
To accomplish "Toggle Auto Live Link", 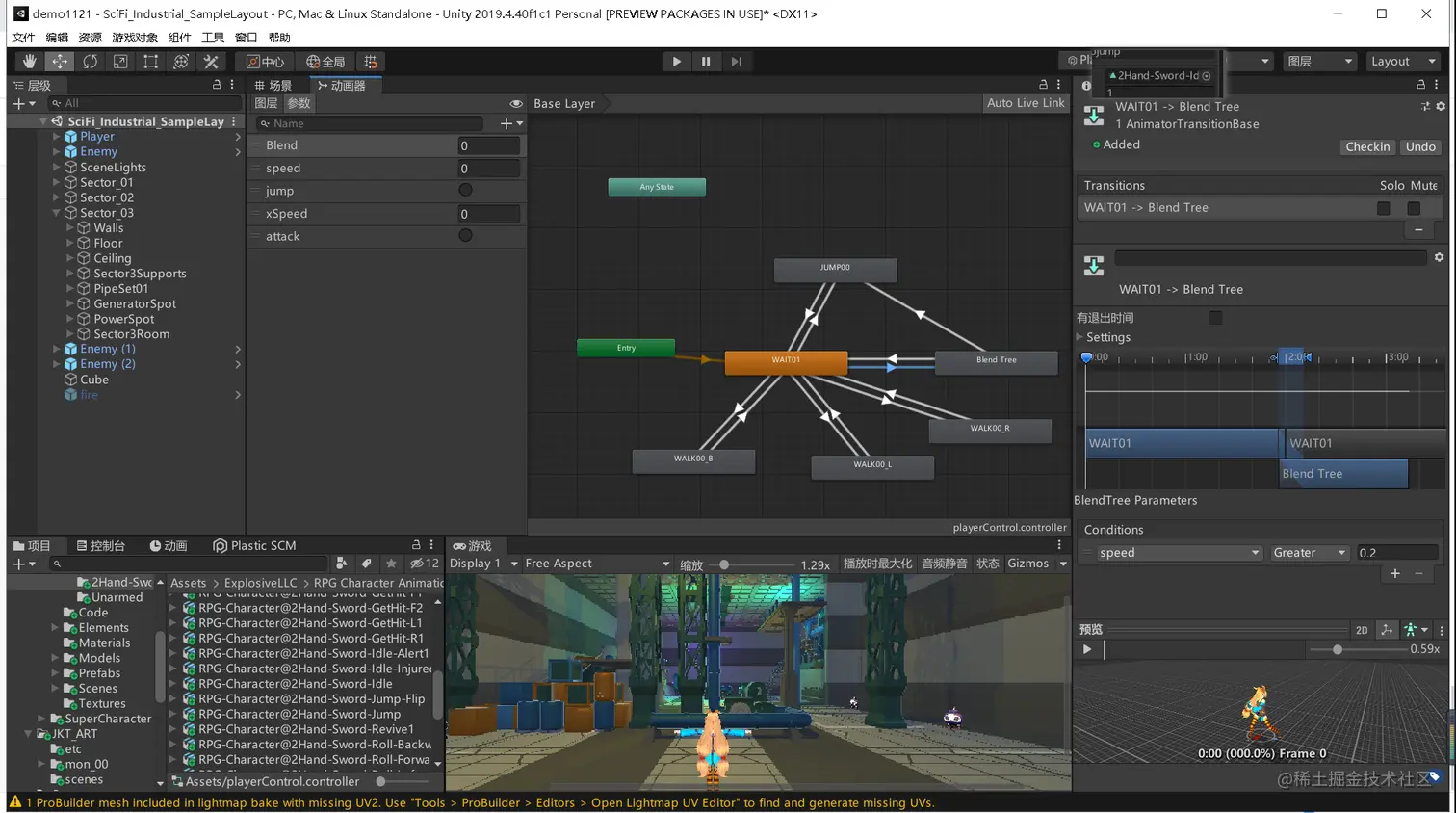I will click(x=1026, y=103).
